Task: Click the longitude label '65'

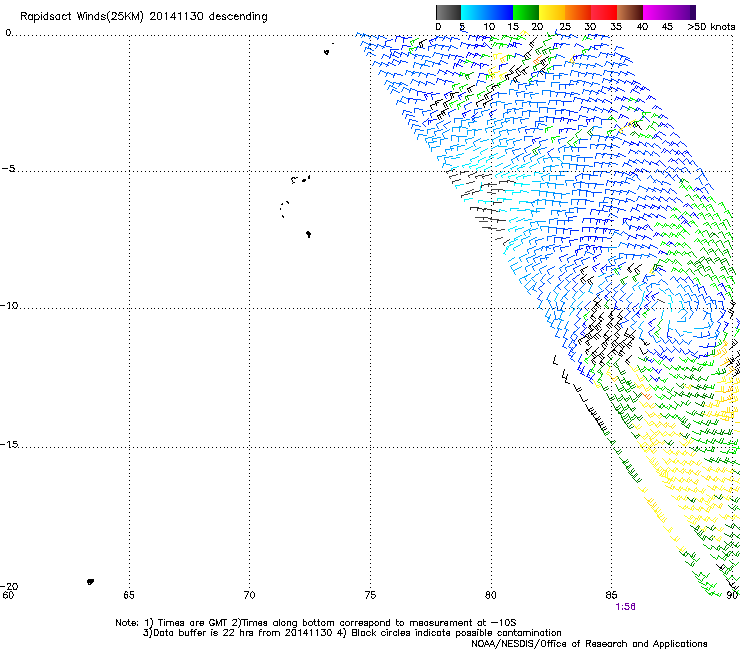Action: click(128, 595)
